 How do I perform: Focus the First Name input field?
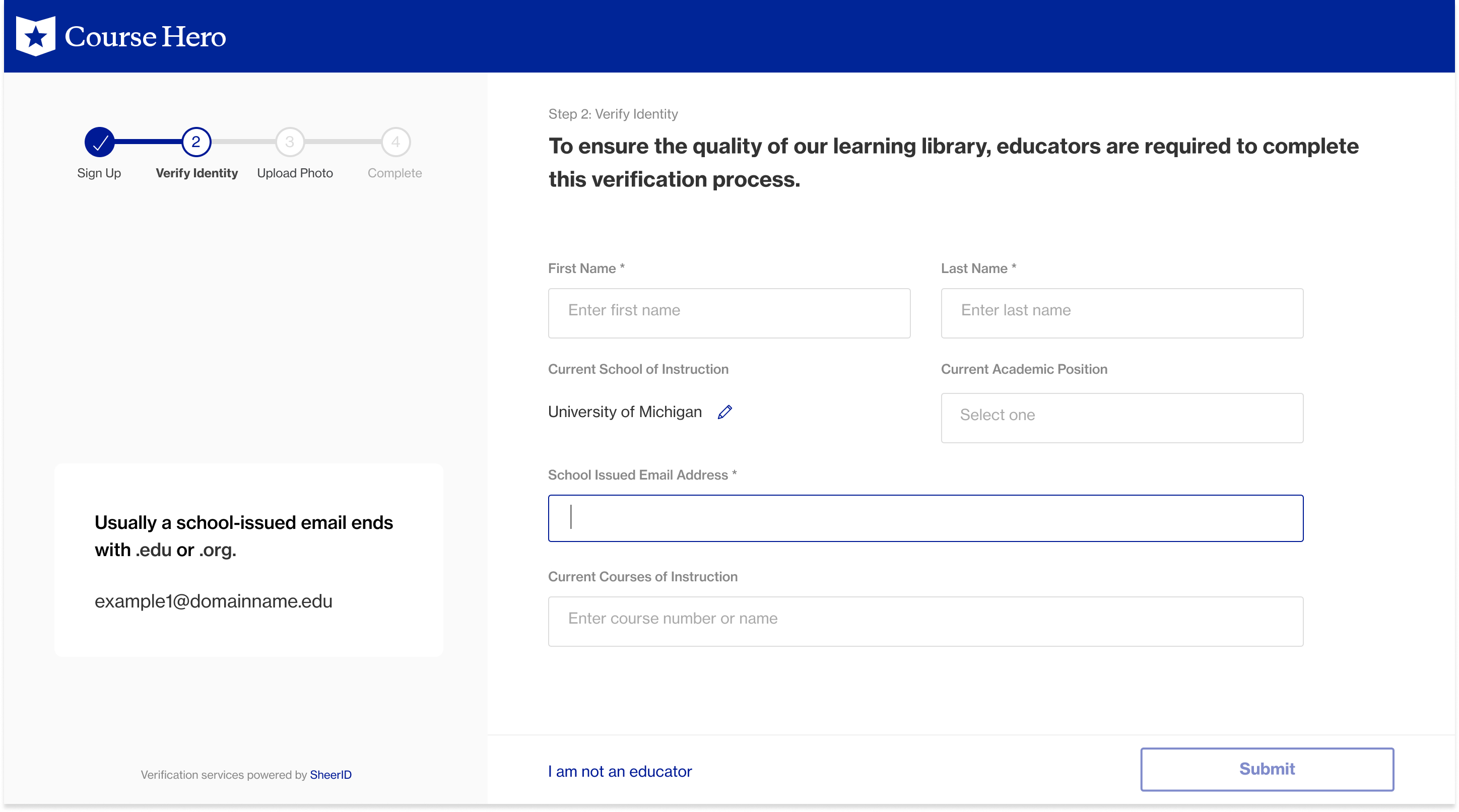click(x=728, y=313)
